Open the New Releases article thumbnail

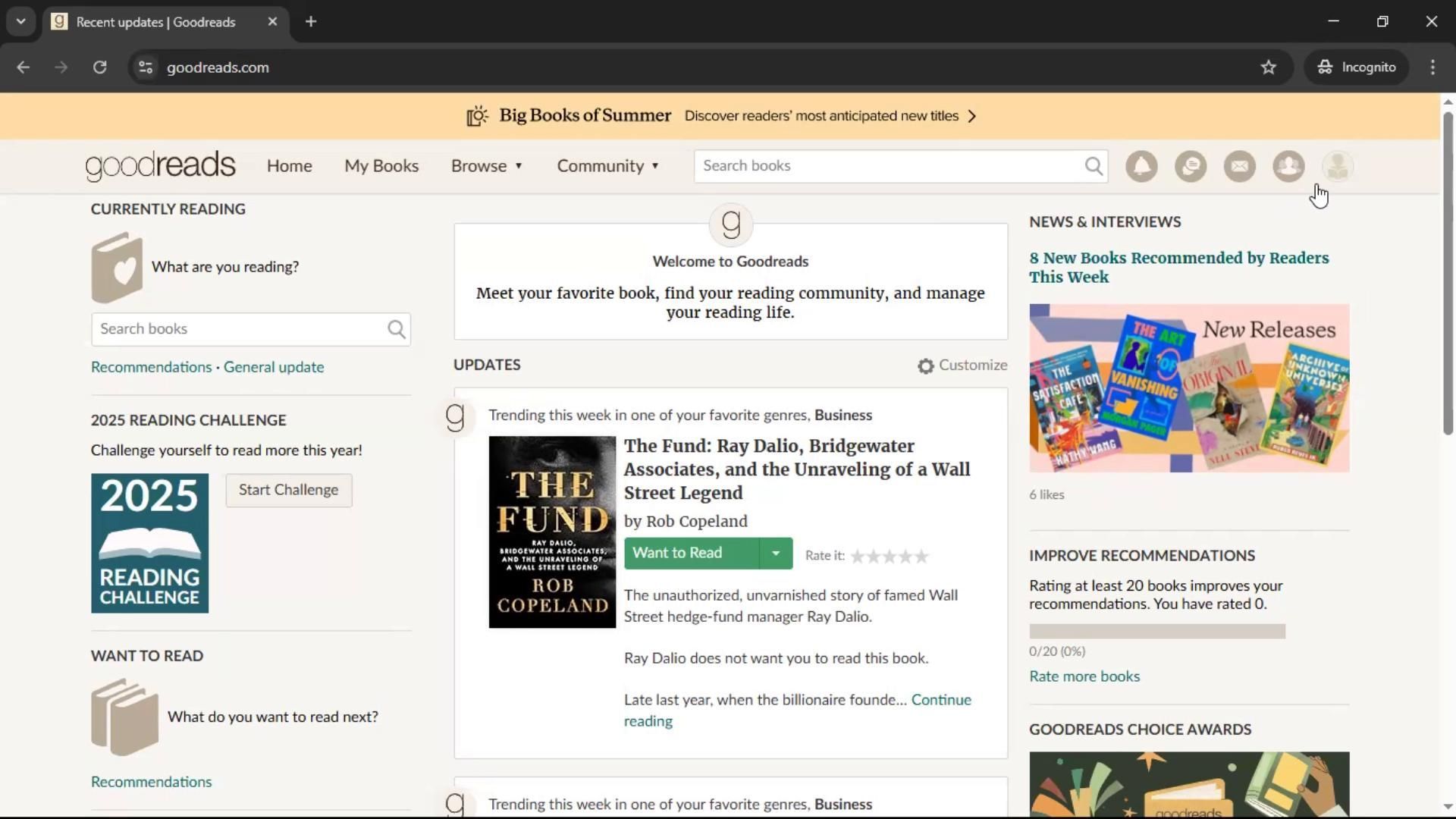[1188, 388]
